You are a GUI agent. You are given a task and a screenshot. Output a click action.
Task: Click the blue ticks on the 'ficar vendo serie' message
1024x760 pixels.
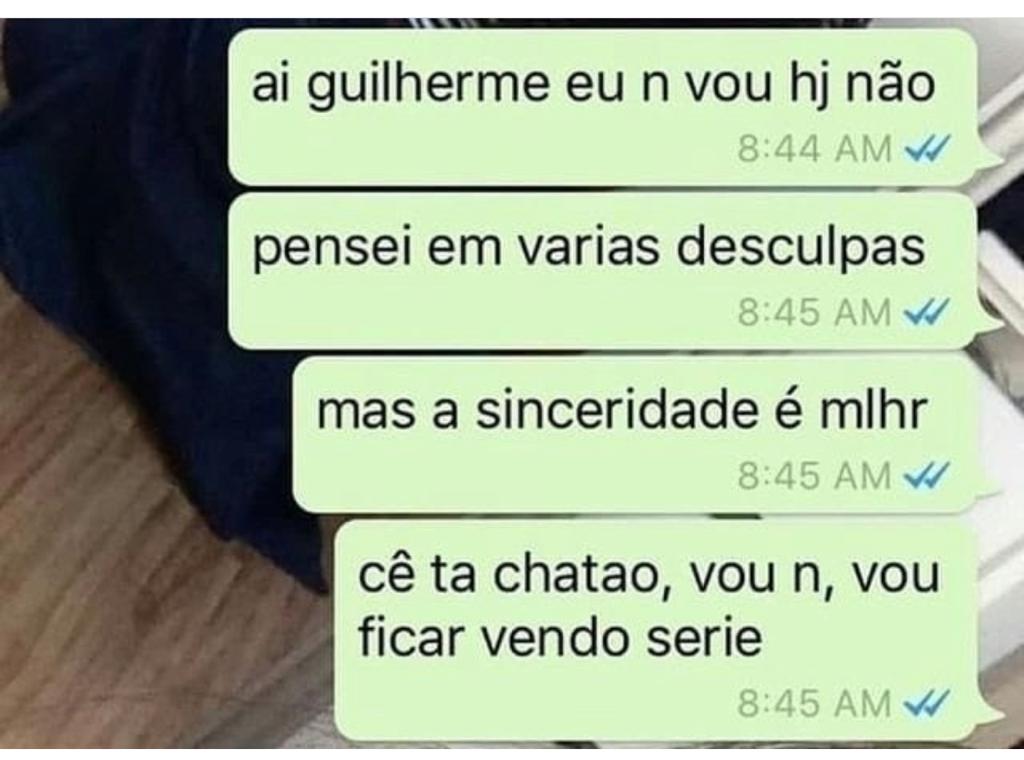coord(925,704)
